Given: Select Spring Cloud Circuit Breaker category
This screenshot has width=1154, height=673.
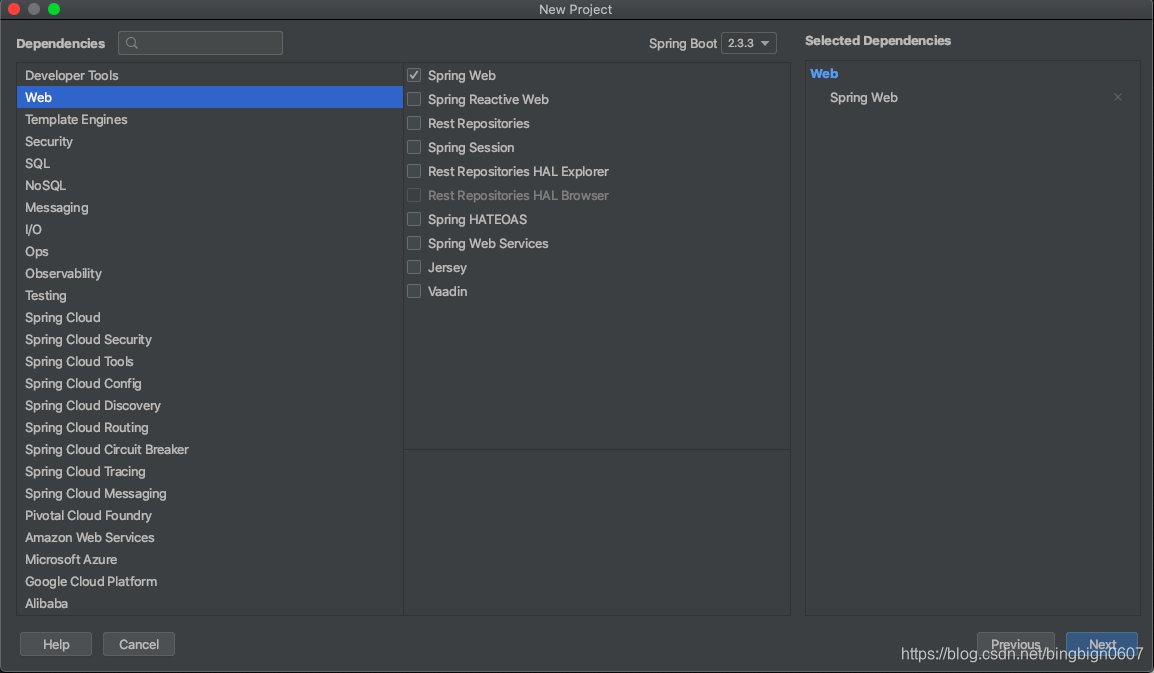Looking at the screenshot, I should click(210, 450).
